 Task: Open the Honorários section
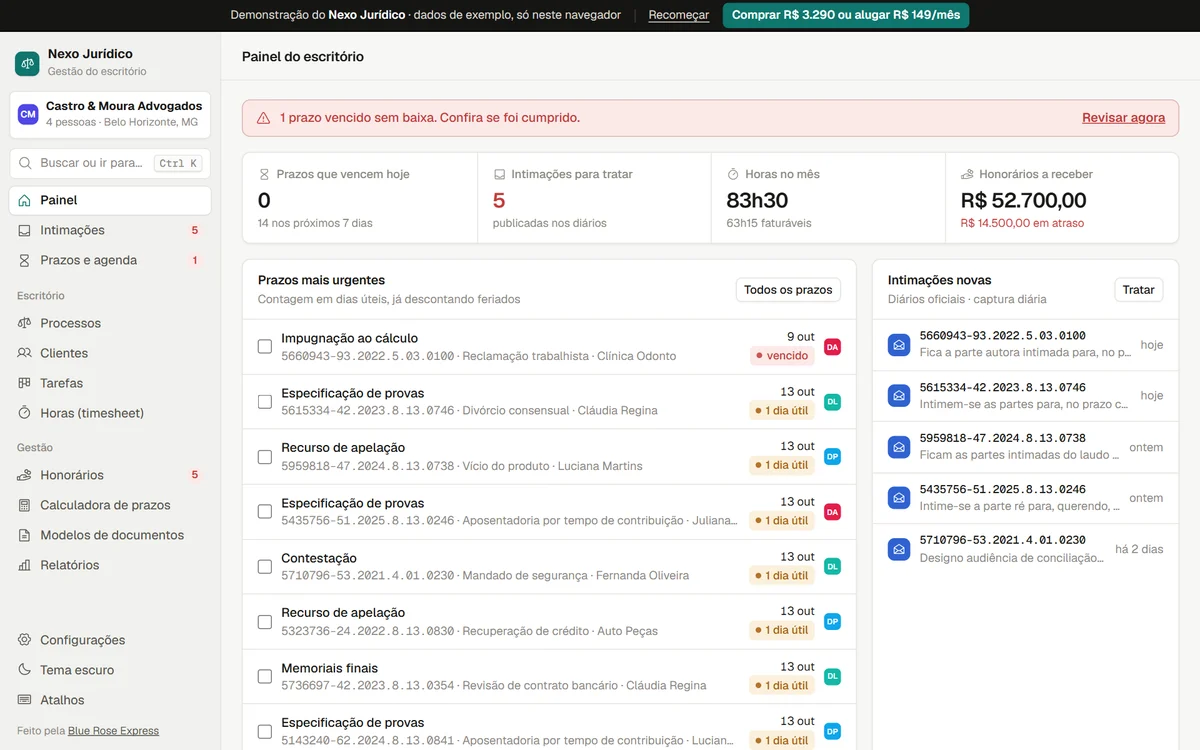click(x=110, y=475)
